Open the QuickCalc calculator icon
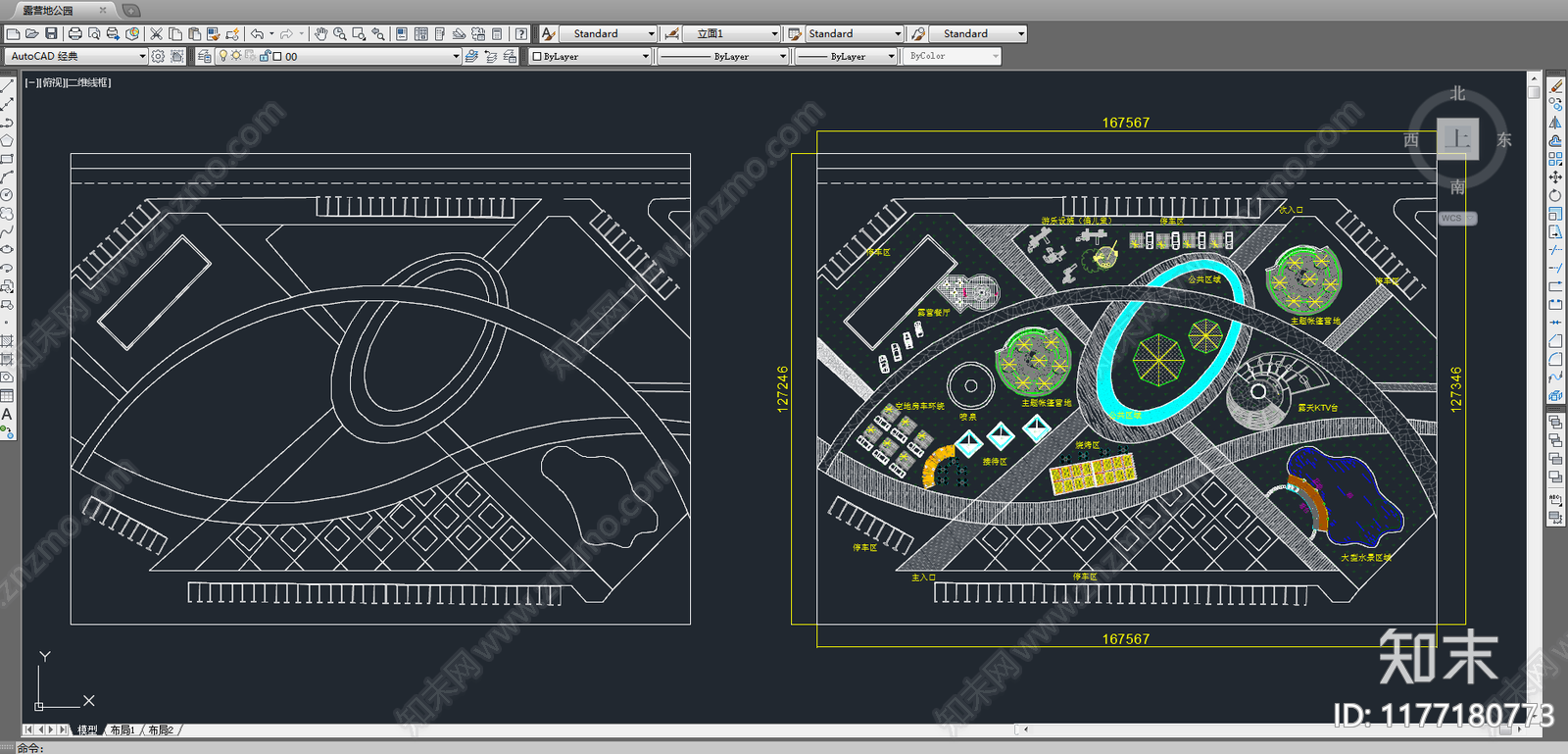The image size is (1568, 754). (x=497, y=33)
